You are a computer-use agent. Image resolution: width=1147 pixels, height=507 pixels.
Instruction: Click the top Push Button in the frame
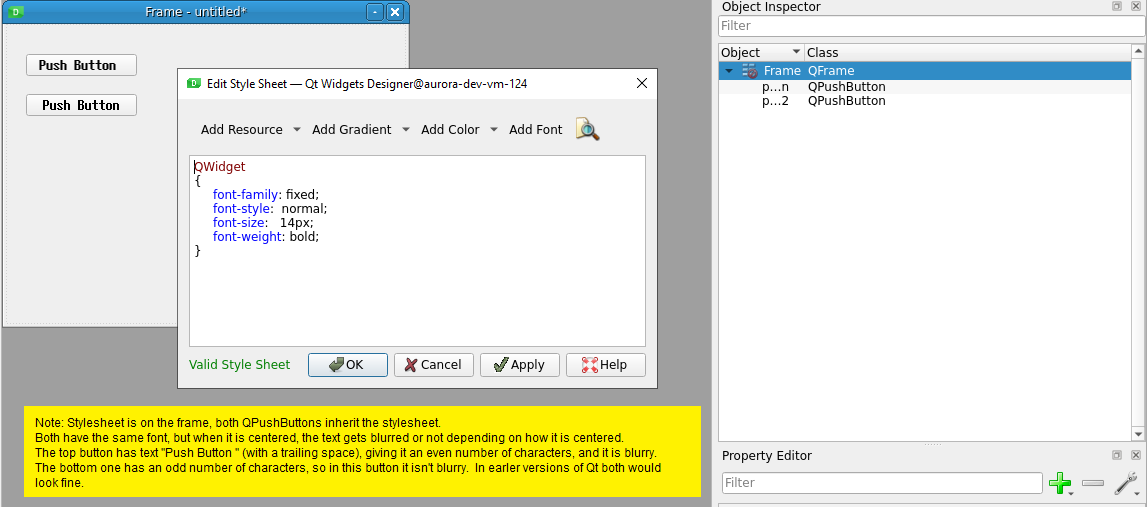point(81,65)
